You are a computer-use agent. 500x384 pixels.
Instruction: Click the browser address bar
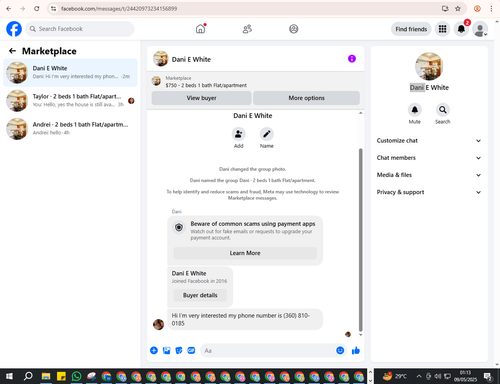click(x=247, y=9)
